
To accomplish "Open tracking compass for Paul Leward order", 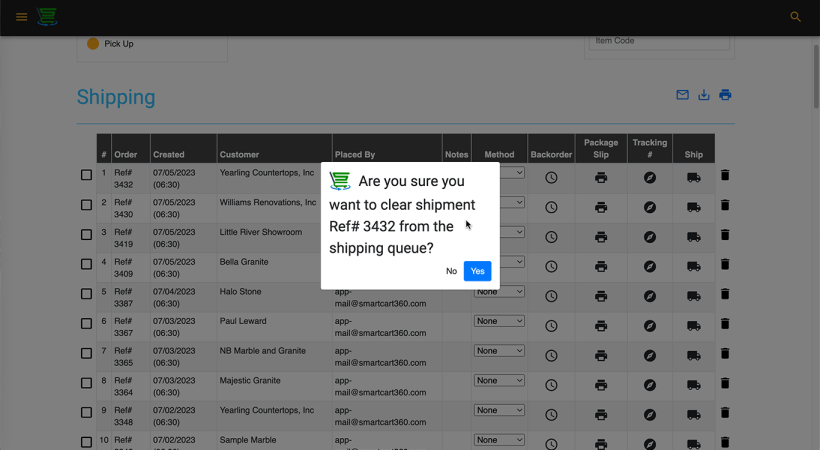I will coord(650,326).
